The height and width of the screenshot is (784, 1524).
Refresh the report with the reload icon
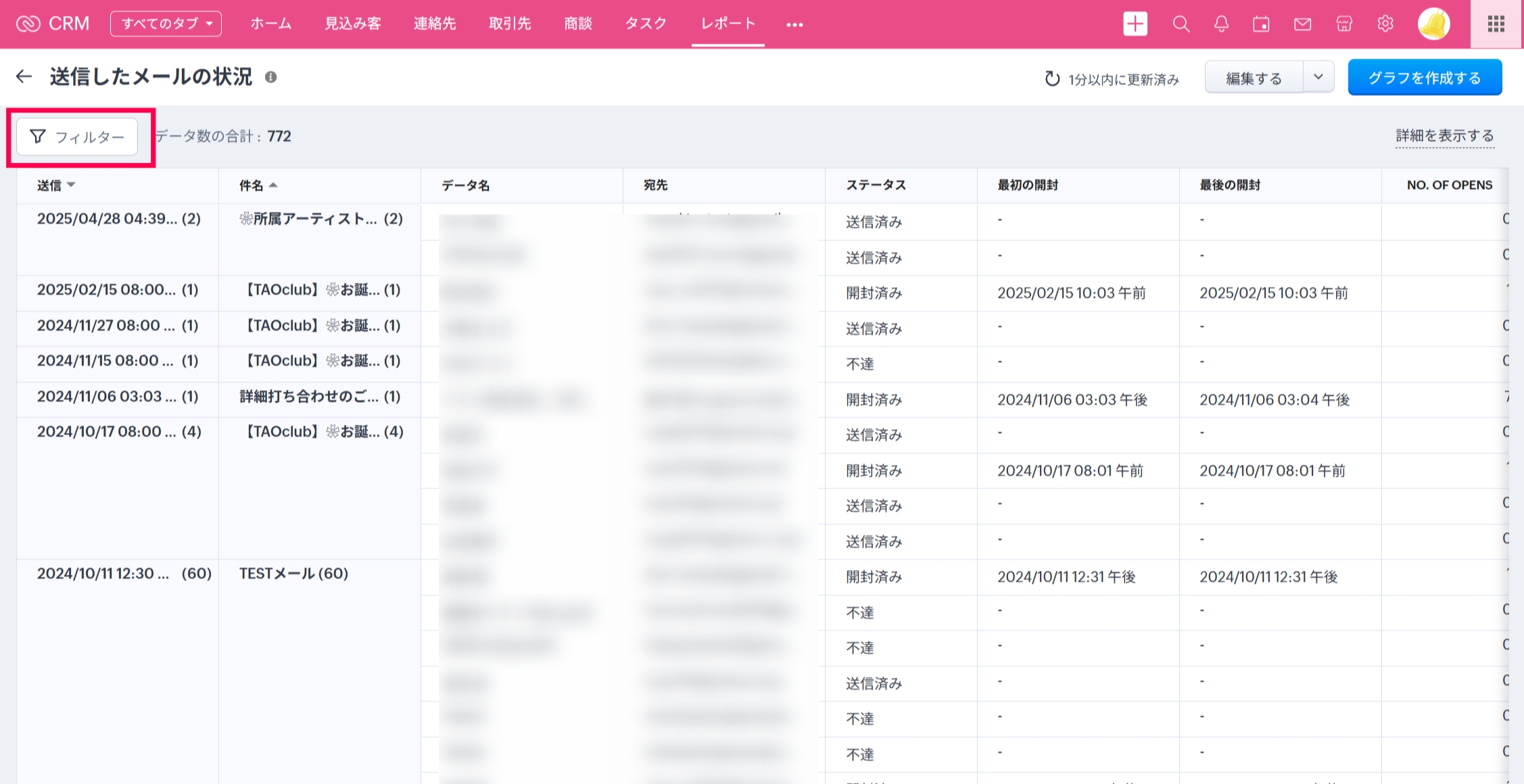pyautogui.click(x=1052, y=79)
